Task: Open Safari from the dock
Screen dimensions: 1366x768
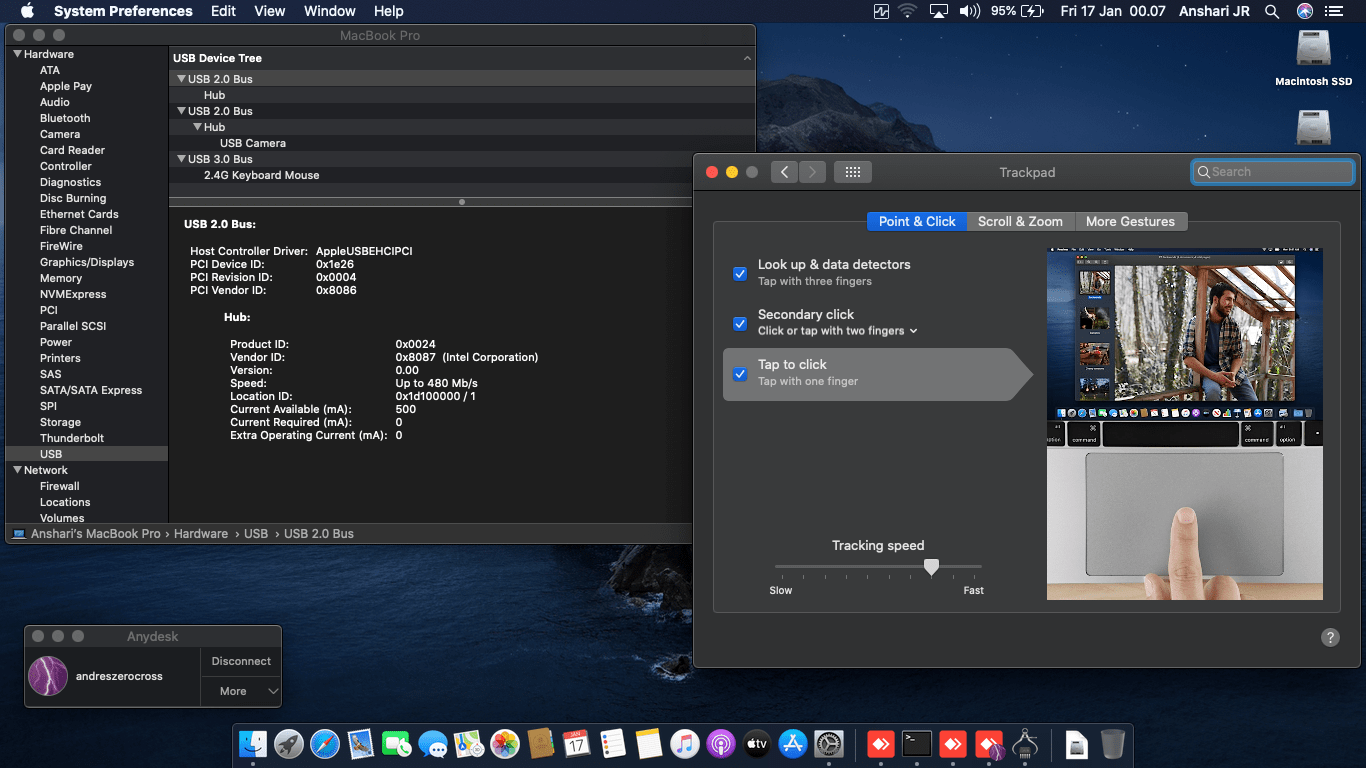Action: tap(325, 744)
